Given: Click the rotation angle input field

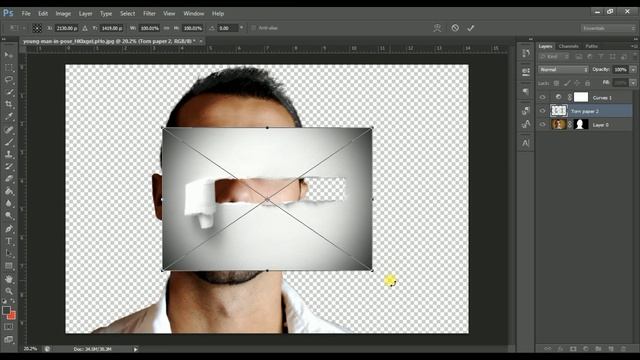Looking at the screenshot, I should pyautogui.click(x=227, y=28).
